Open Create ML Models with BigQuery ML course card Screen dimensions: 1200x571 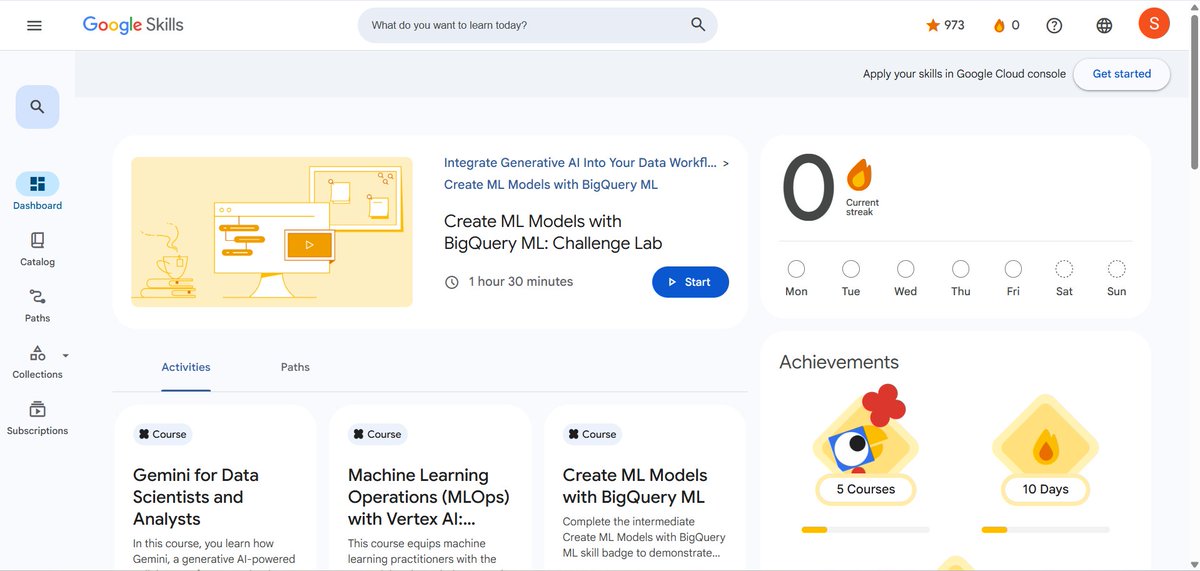(635, 486)
